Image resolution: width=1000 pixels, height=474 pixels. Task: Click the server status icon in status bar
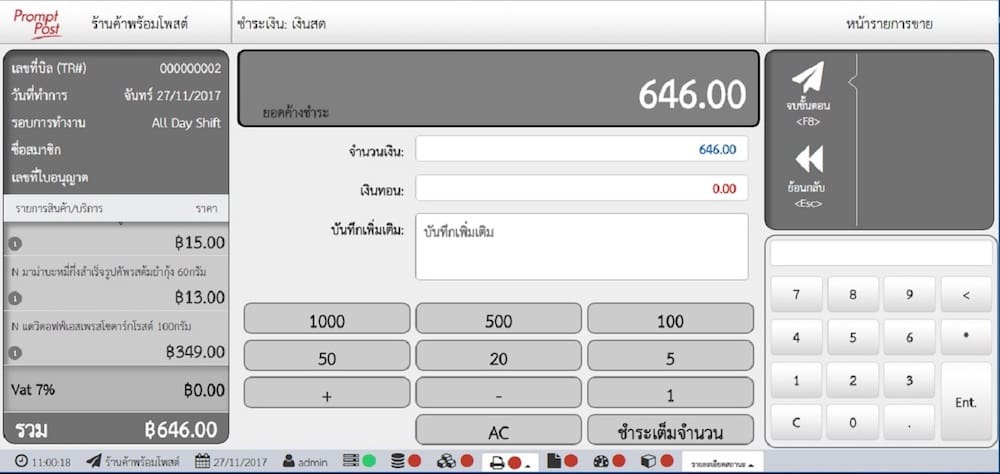pyautogui.click(x=350, y=461)
